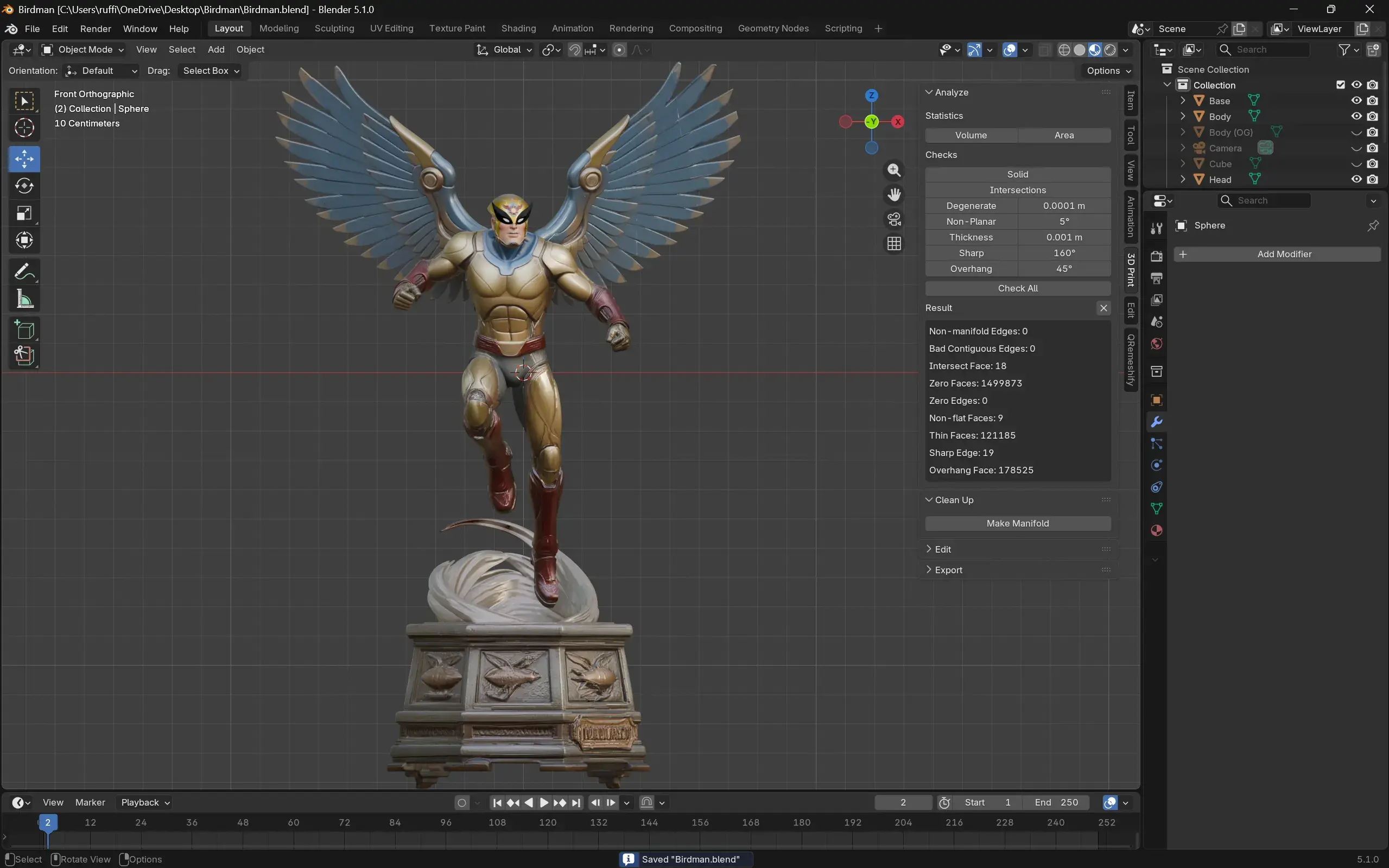This screenshot has height=868, width=1389.
Task: Adjust the Sharp angle value field
Action: coord(1064,253)
